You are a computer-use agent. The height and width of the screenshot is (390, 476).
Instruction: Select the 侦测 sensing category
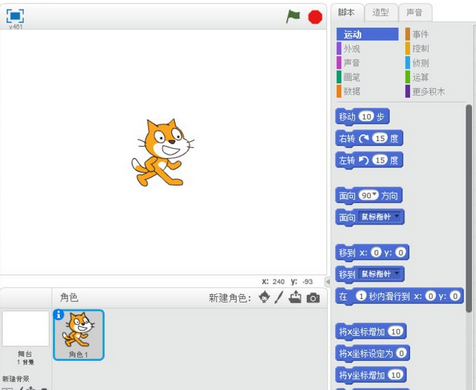point(417,63)
